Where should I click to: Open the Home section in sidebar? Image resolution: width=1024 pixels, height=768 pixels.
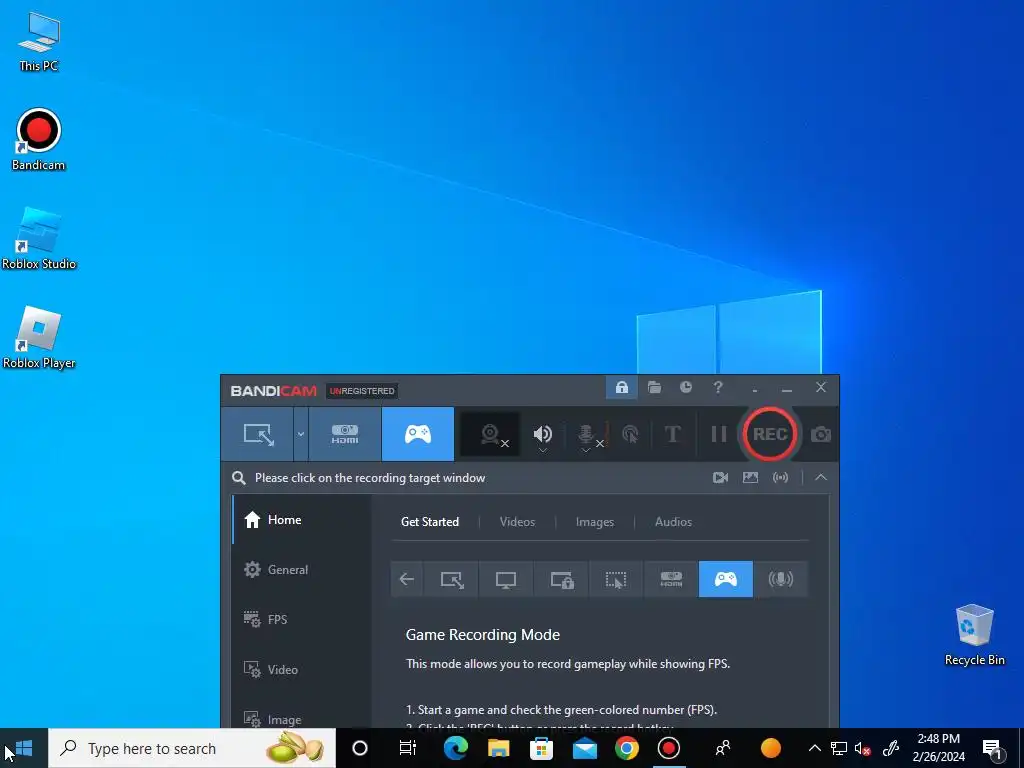point(302,520)
